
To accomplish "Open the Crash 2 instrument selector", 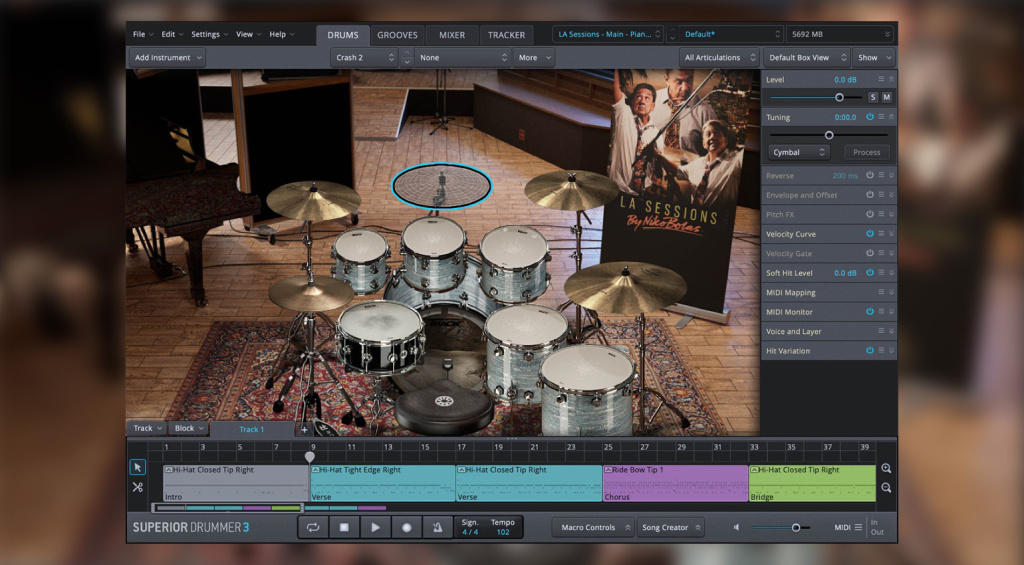I will tap(364, 57).
